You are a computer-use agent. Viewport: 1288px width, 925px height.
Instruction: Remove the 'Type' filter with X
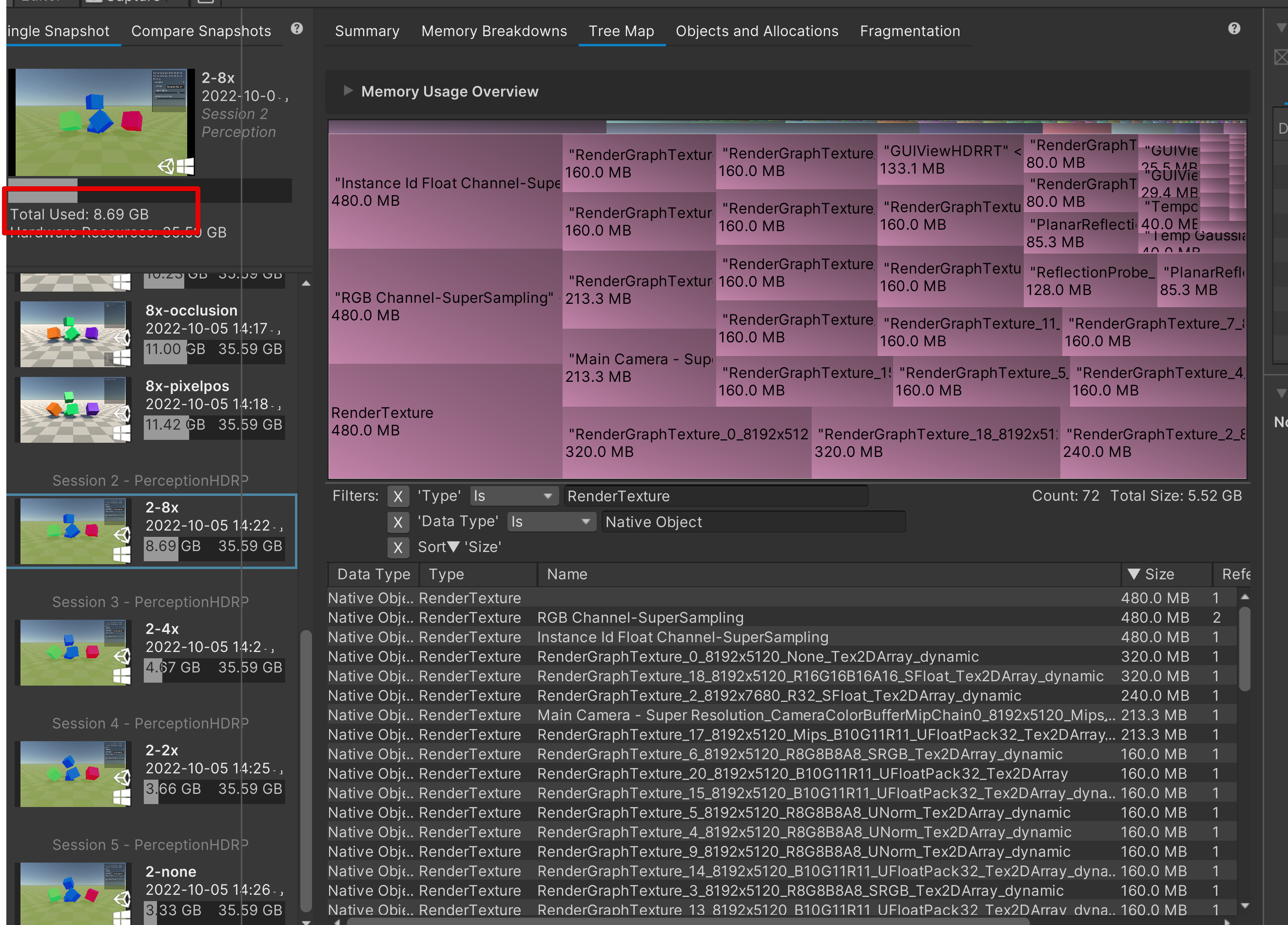[397, 496]
